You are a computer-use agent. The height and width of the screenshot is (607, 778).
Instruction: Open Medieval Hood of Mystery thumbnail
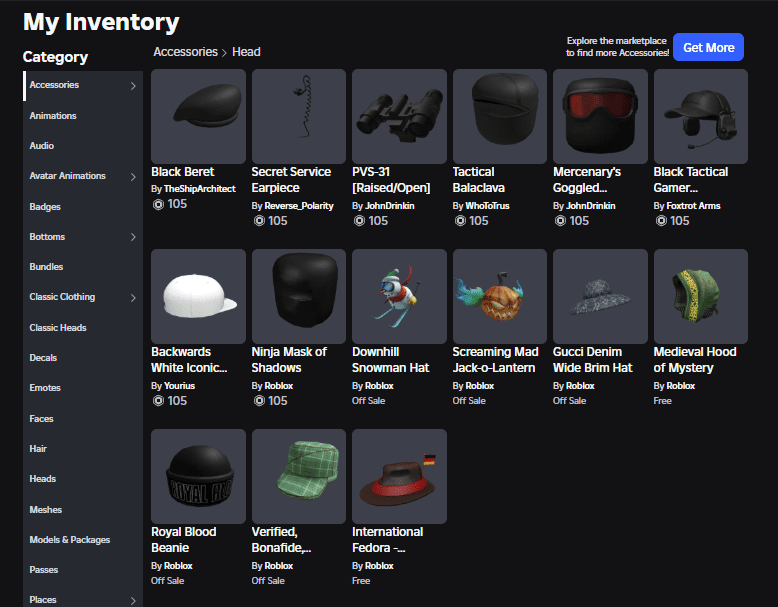pyautogui.click(x=701, y=296)
